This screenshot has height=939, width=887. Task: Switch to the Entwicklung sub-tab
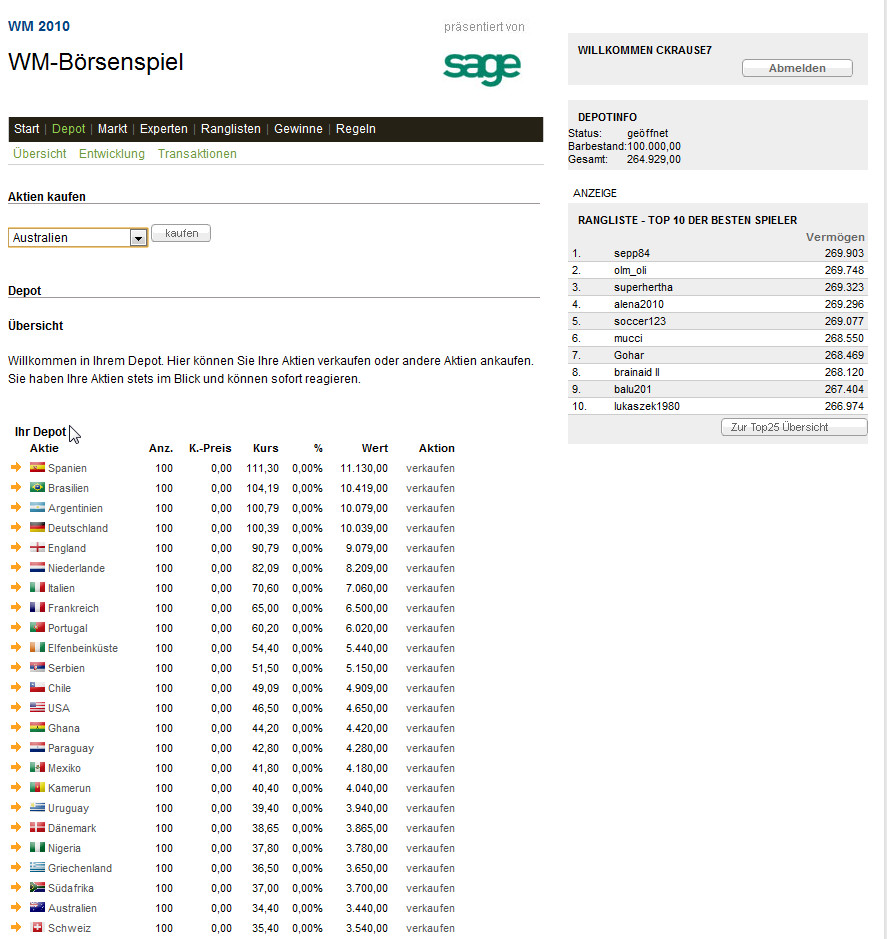[112, 154]
